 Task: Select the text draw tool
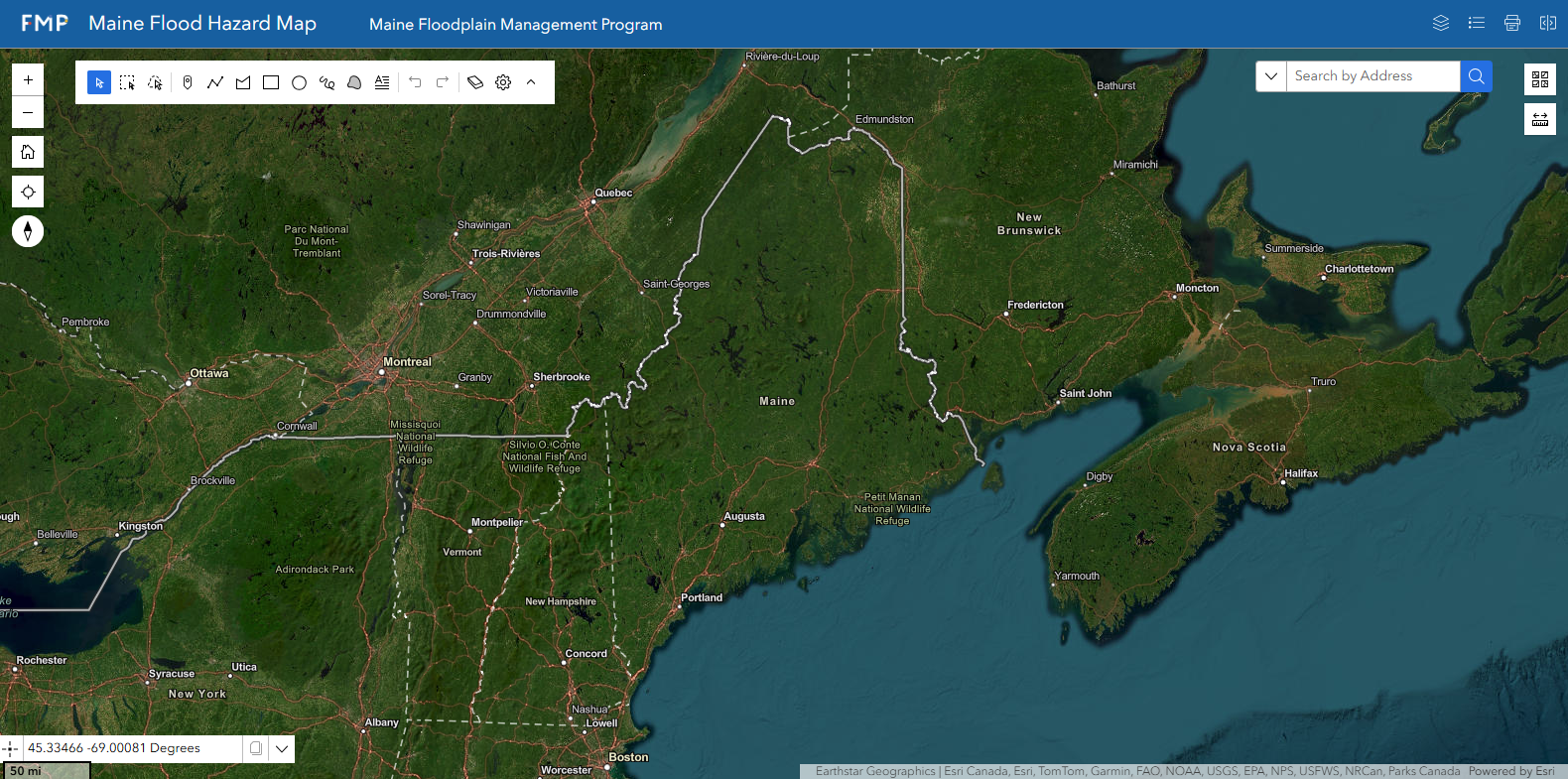pyautogui.click(x=382, y=82)
